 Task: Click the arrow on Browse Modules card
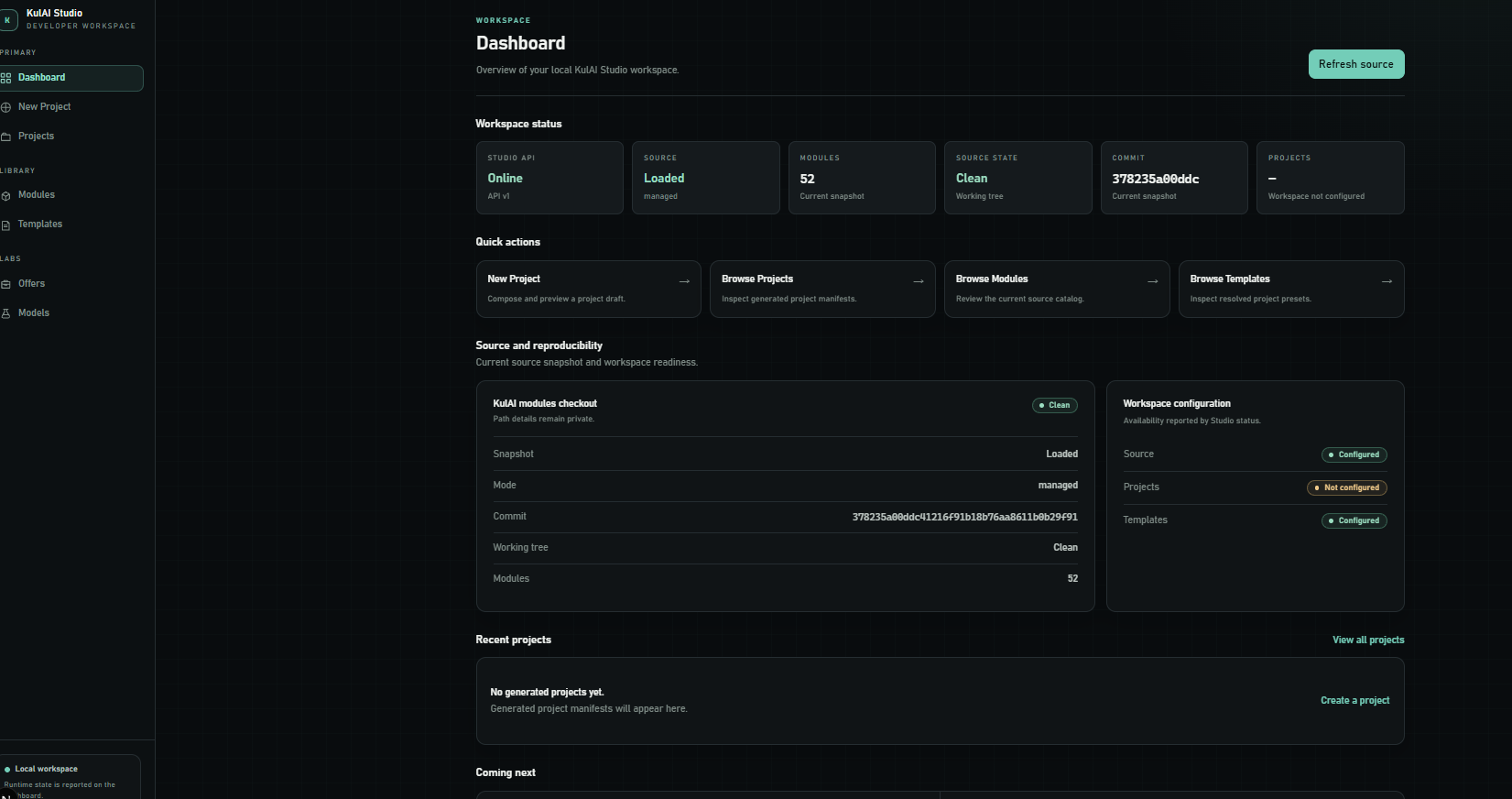click(1153, 281)
